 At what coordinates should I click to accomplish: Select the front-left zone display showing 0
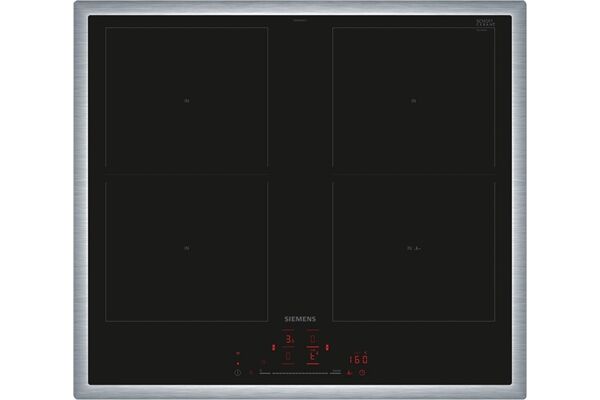(x=288, y=355)
